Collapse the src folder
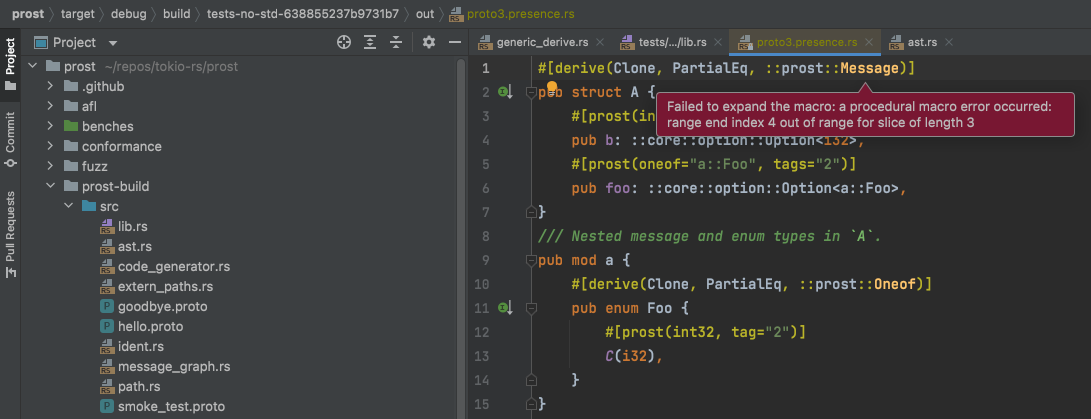The width and height of the screenshot is (1091, 419). click(68, 207)
